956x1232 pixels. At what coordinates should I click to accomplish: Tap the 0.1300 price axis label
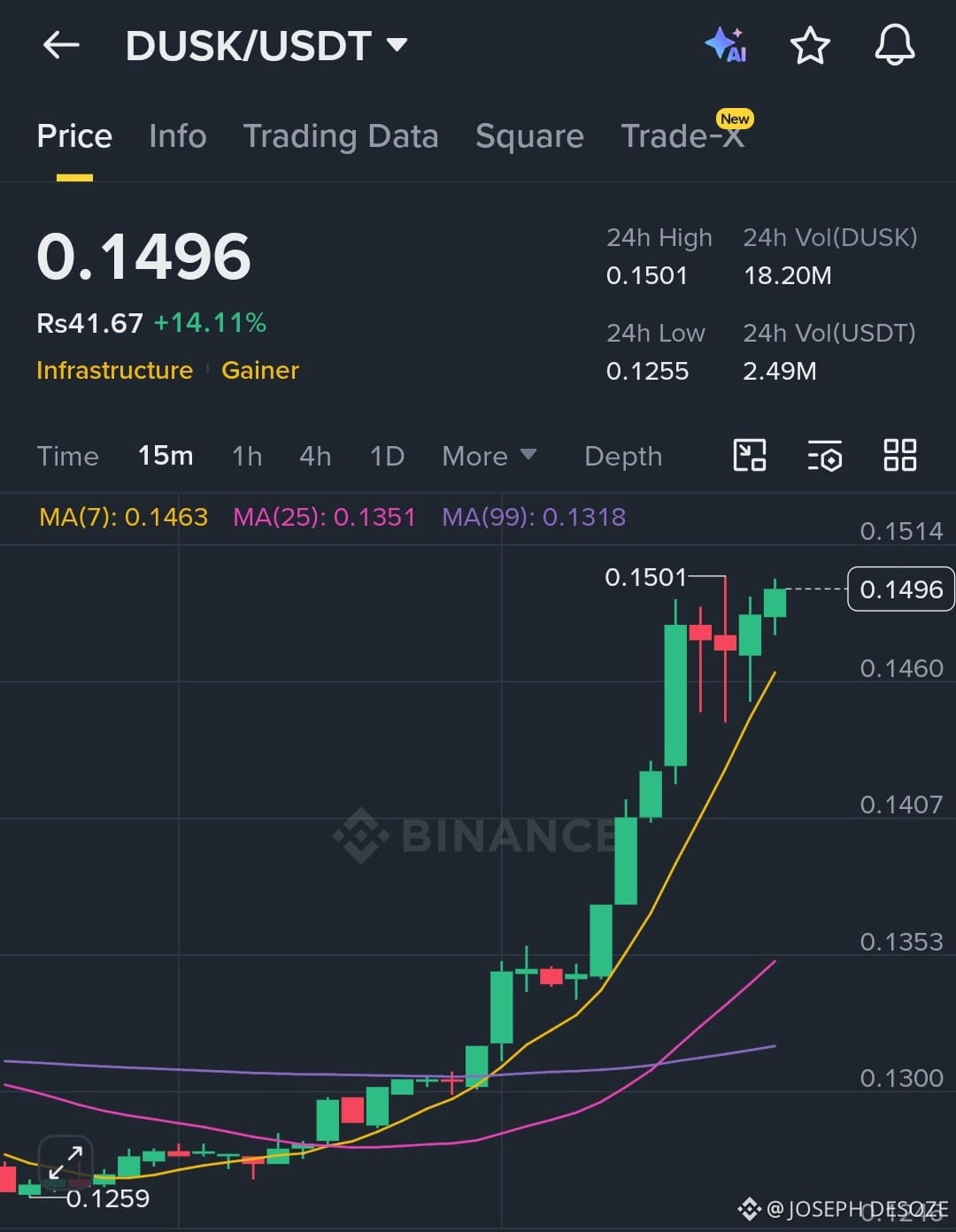point(901,1078)
